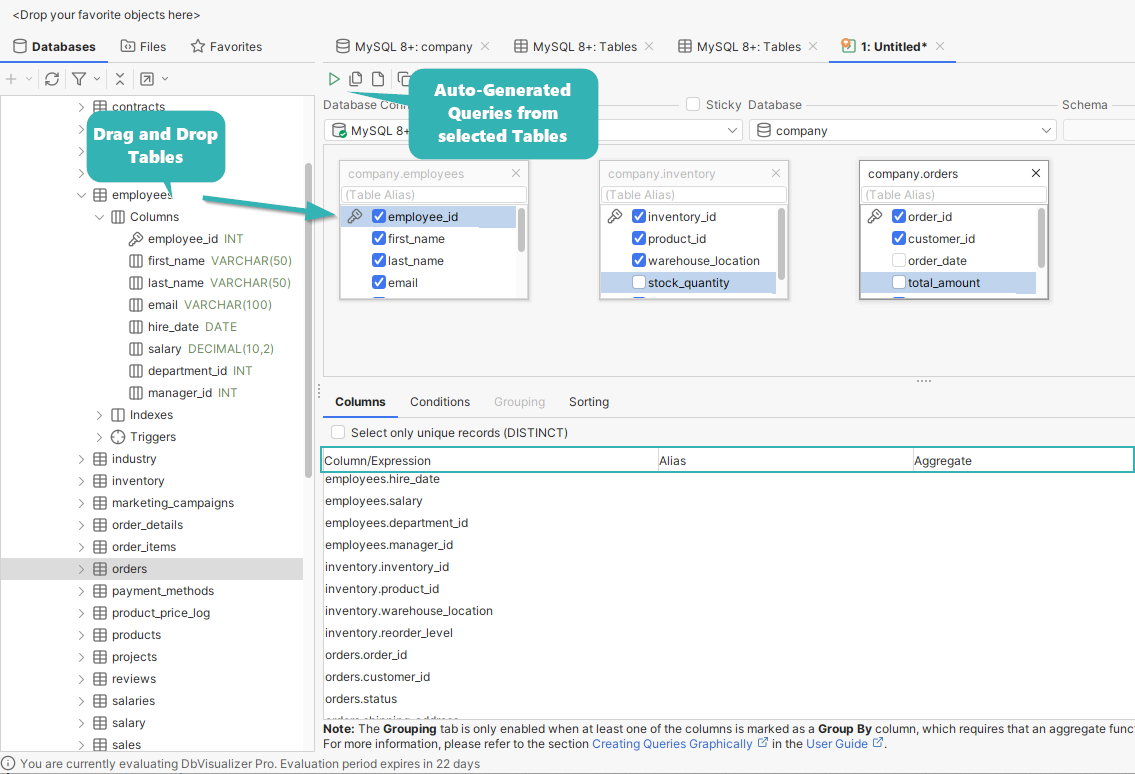Click the reload objects tree icon
The height and width of the screenshot is (774, 1135).
pyautogui.click(x=51, y=79)
